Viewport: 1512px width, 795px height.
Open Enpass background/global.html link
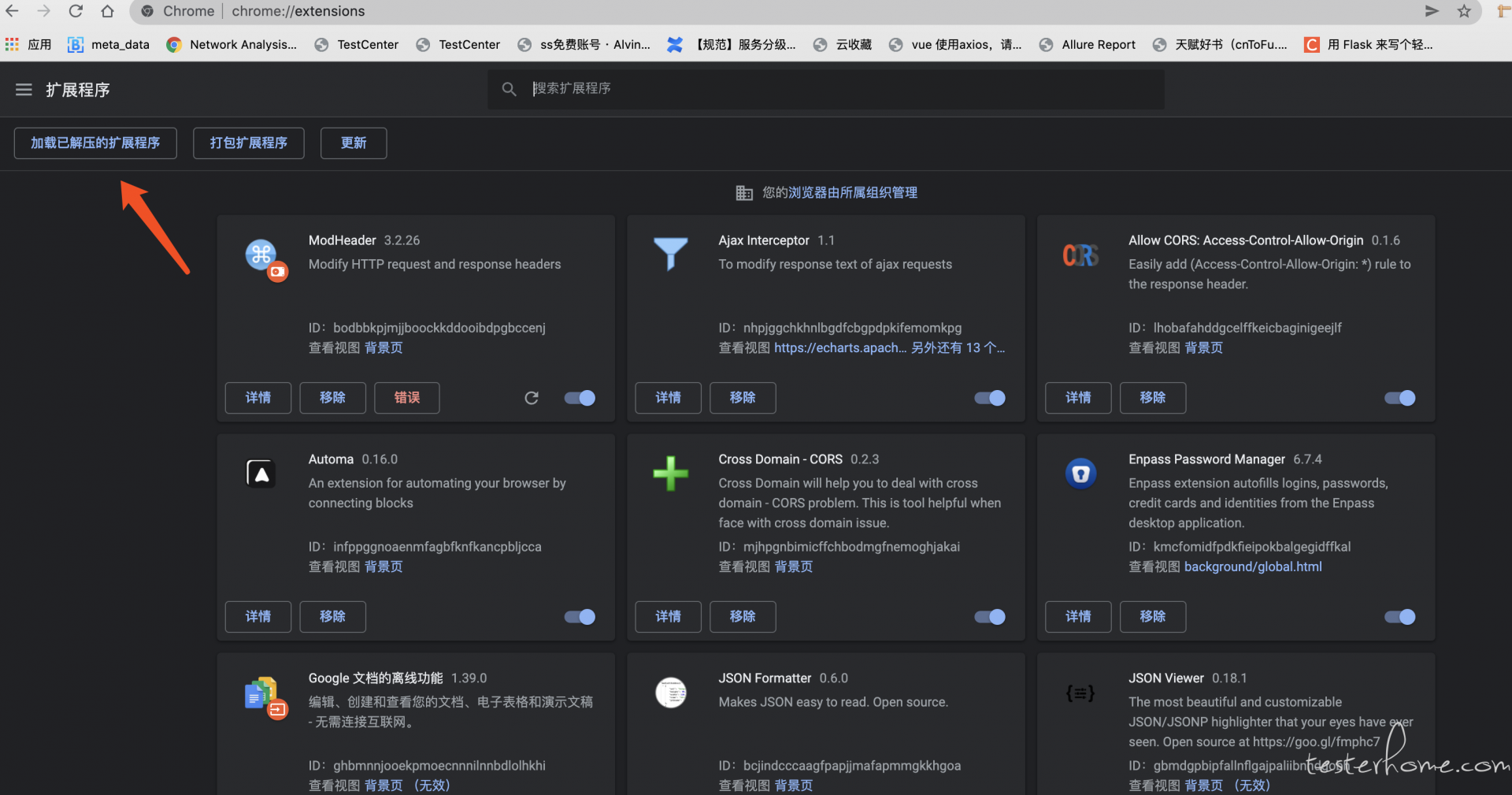click(1253, 567)
